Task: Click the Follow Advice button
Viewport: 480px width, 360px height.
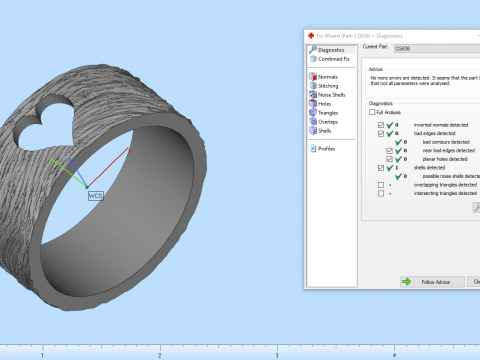Action: coord(432,282)
